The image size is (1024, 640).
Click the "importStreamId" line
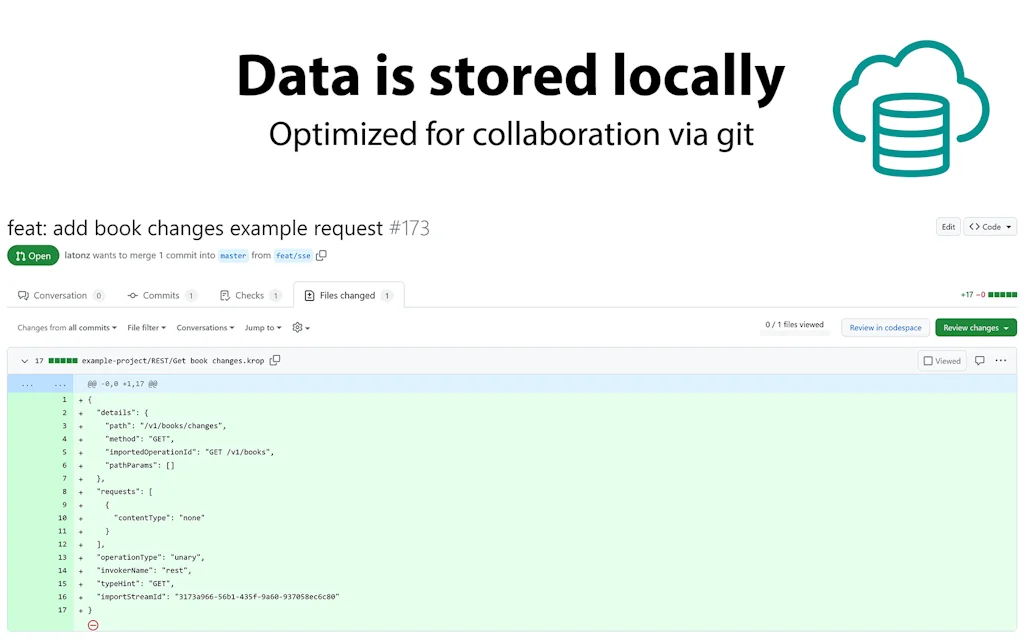[218, 596]
